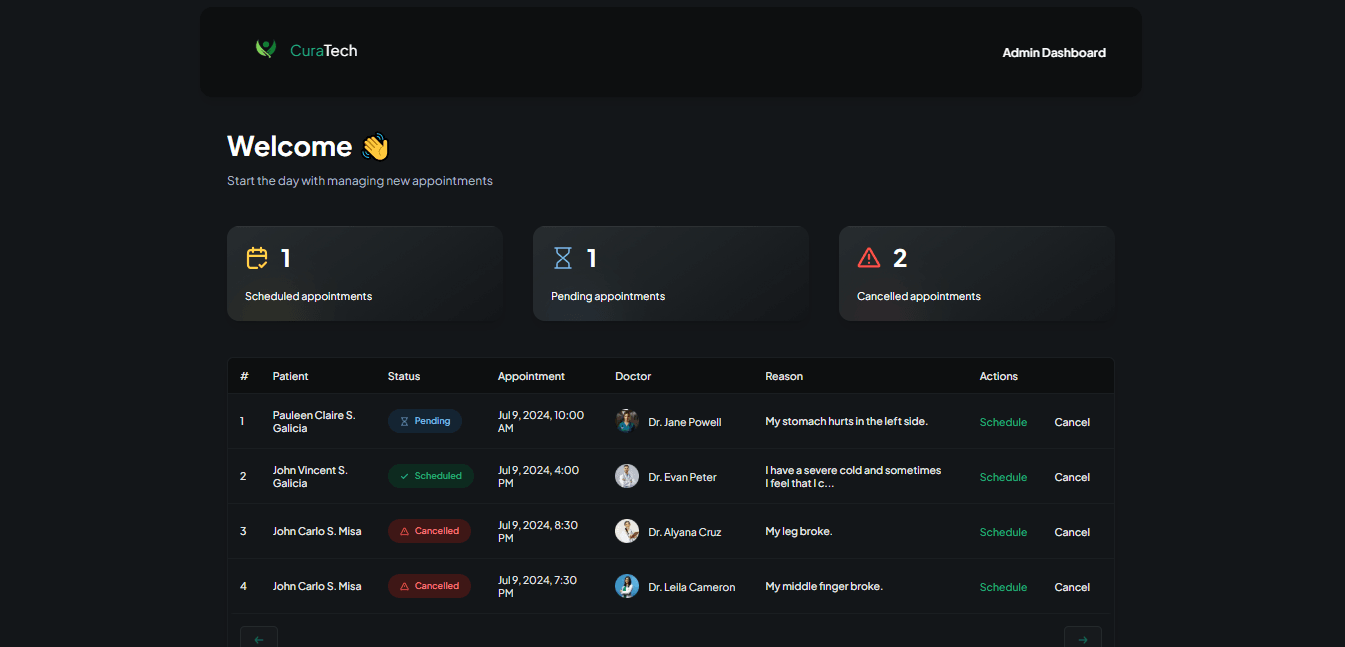1345x647 pixels.
Task: Click the hourglass icon on Pending appointments card
Action: click(563, 258)
